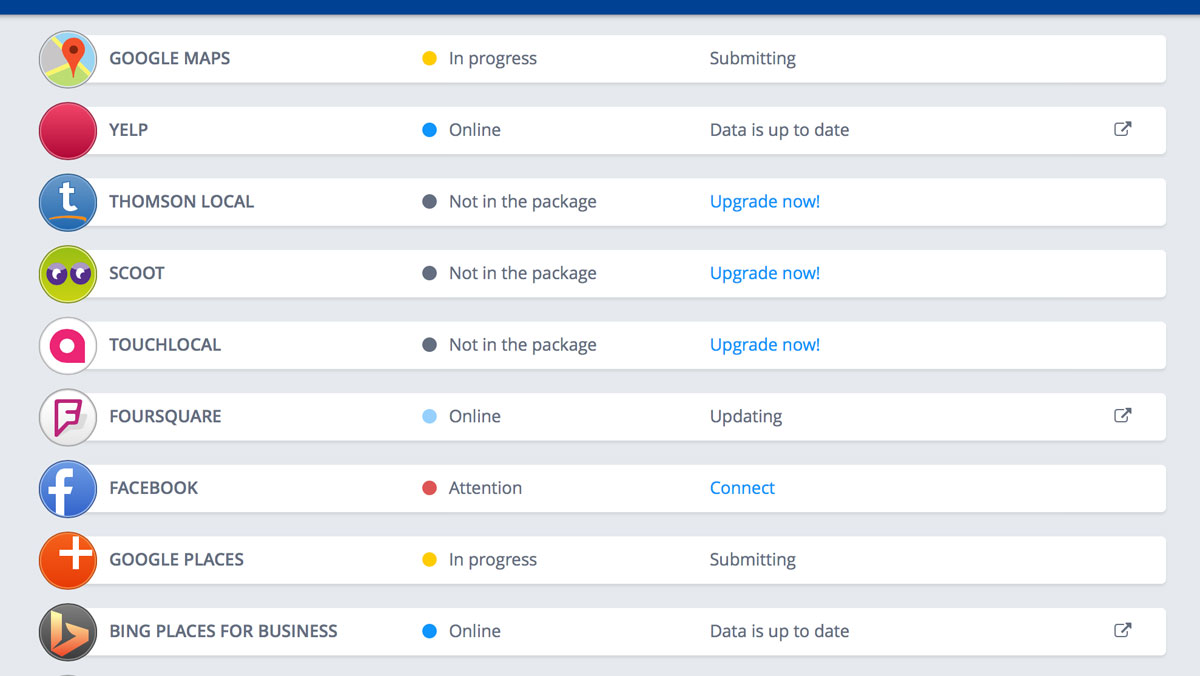Click Upgrade now for Touchlocal
Screen dimensions: 1200x676
click(765, 344)
